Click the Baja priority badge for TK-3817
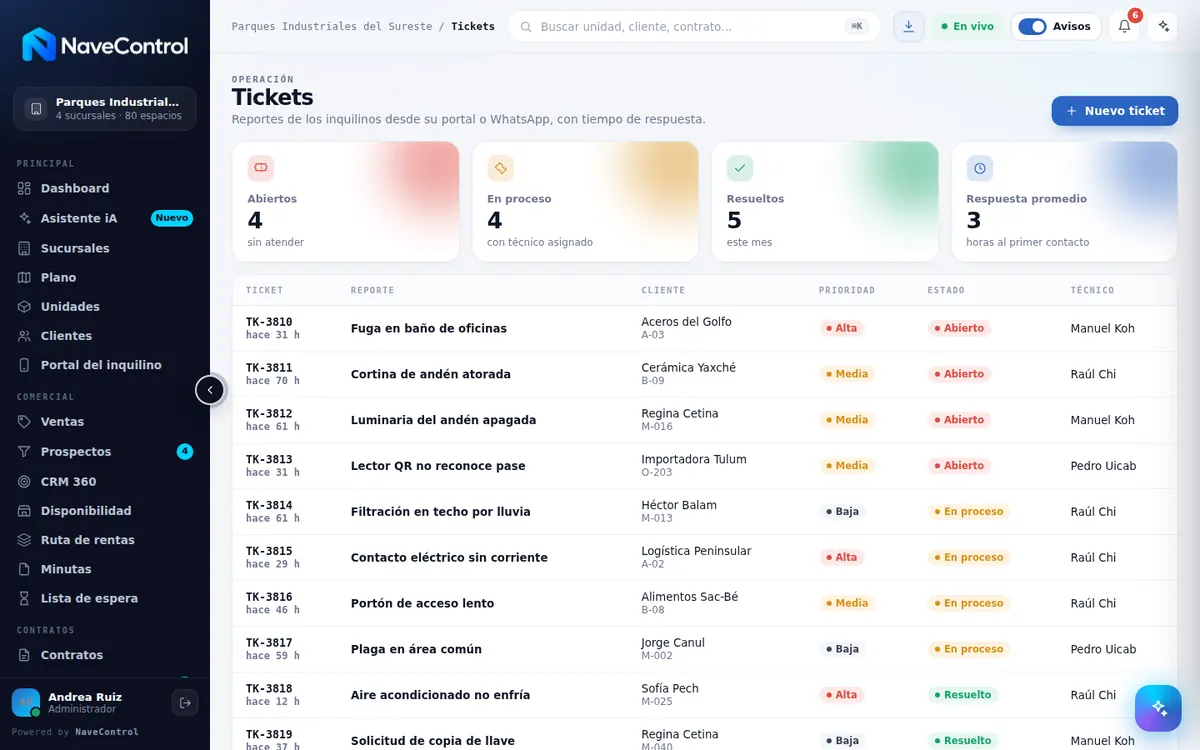This screenshot has height=750, width=1200. click(842, 649)
